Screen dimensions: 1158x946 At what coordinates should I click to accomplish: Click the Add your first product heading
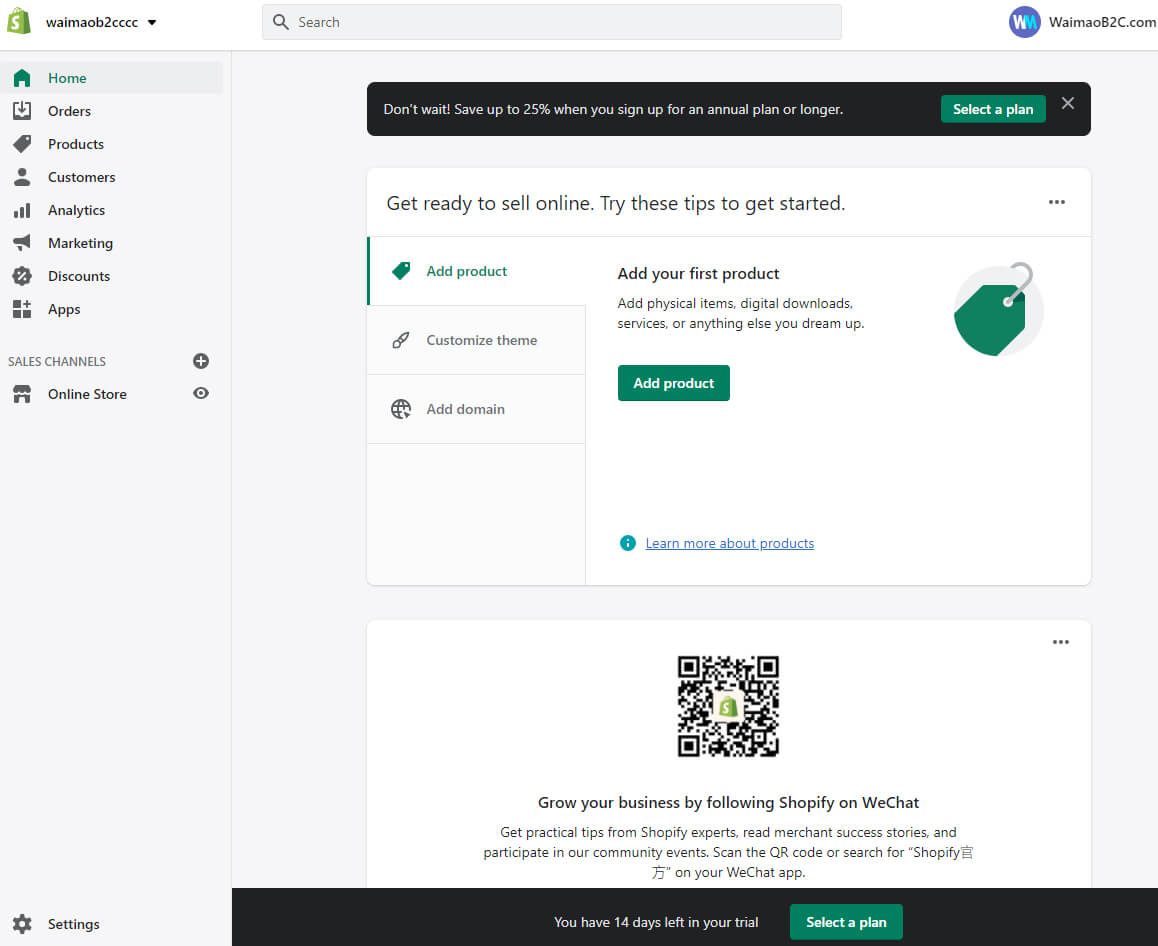(698, 274)
